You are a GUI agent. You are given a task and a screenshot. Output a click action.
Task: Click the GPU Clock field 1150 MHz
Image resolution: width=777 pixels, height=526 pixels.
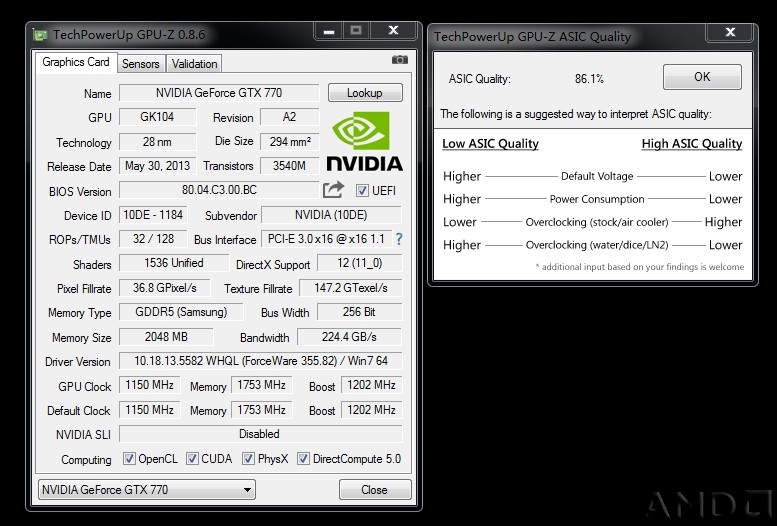150,385
